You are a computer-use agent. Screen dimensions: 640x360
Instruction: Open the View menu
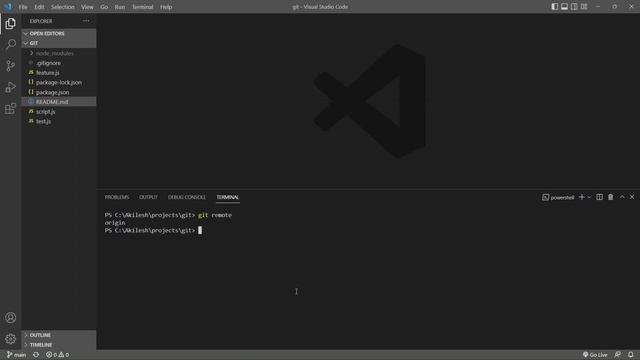point(87,7)
